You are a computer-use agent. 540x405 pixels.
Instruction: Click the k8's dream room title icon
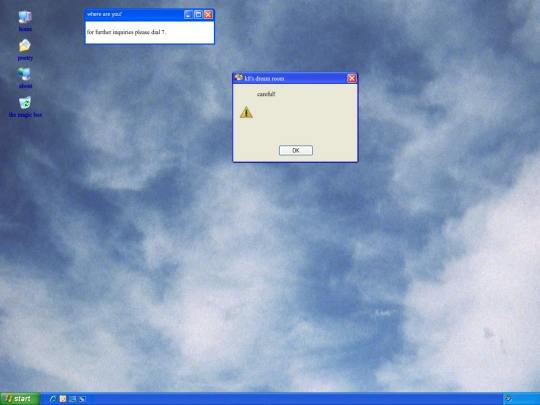click(x=238, y=78)
